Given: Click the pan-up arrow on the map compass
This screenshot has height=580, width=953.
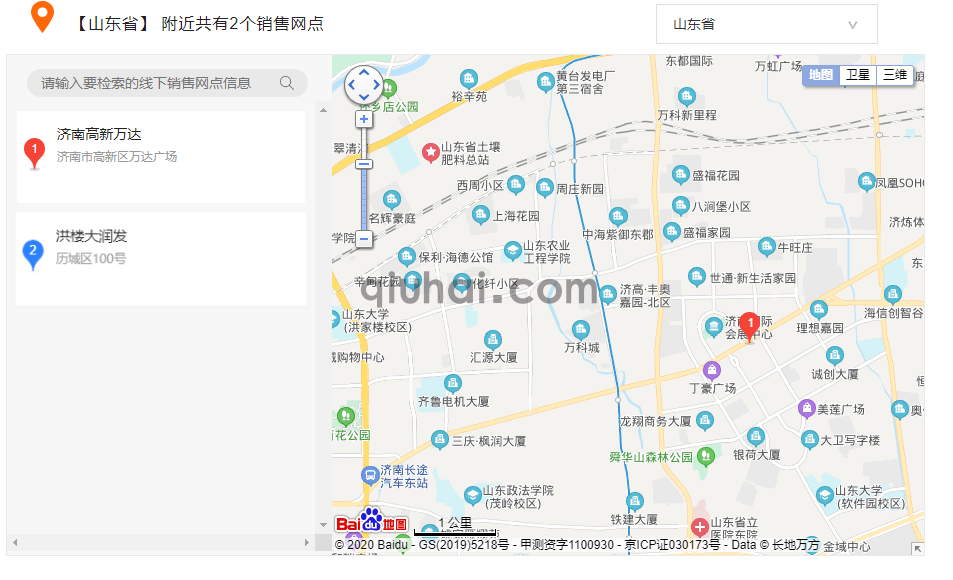Looking at the screenshot, I should tap(364, 72).
